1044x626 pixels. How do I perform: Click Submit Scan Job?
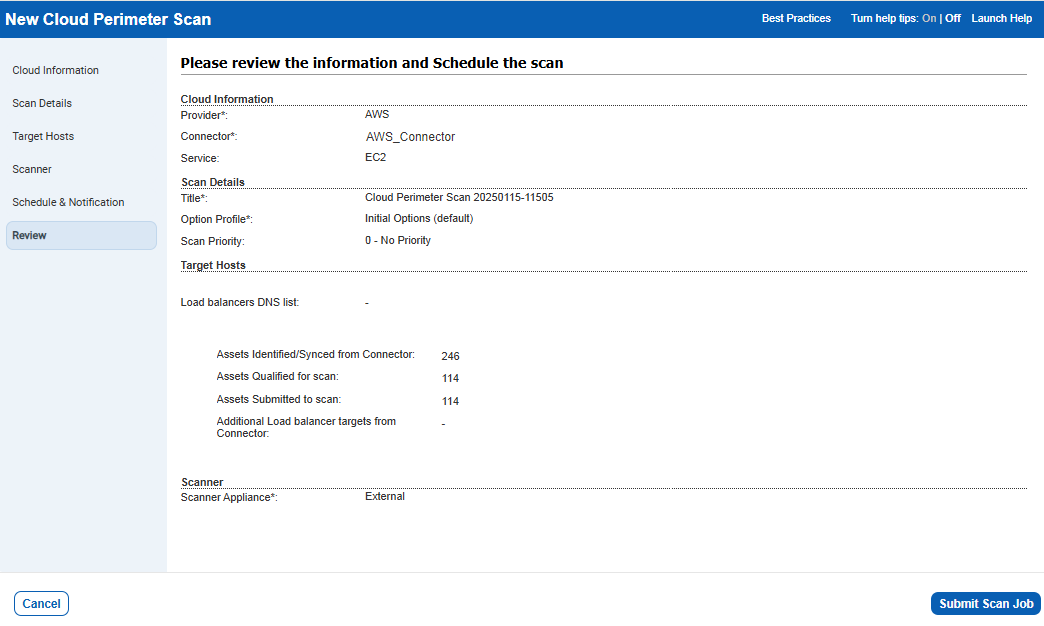coord(985,603)
